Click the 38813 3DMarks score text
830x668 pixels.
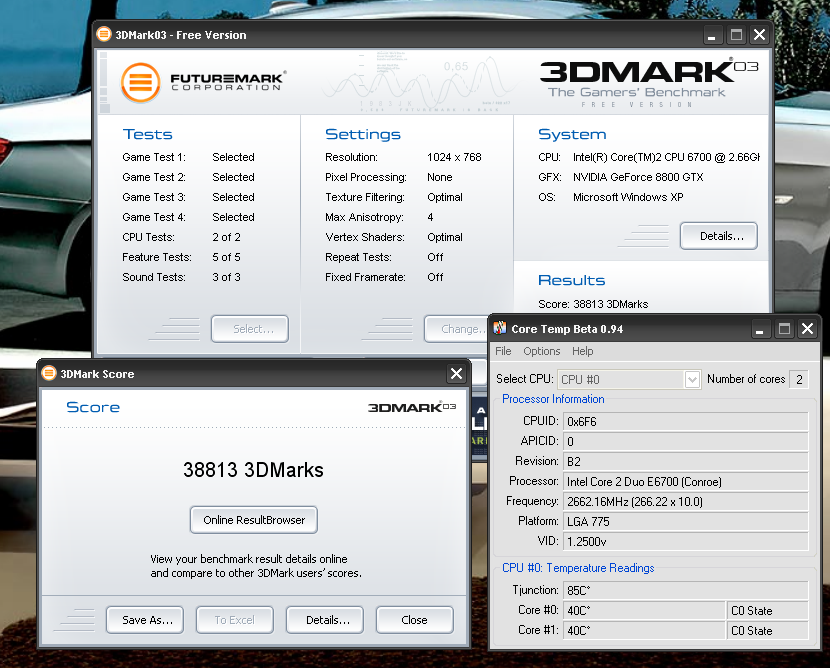click(x=253, y=470)
